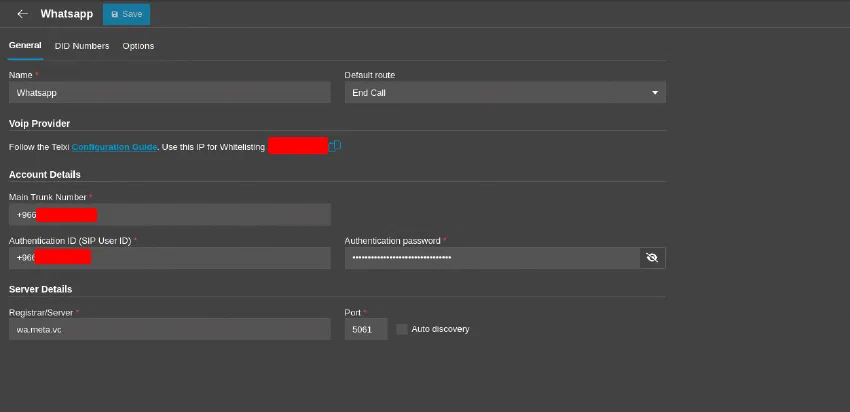Click the Server Details heading
Screen dimensions: 850x412
pos(41,289)
